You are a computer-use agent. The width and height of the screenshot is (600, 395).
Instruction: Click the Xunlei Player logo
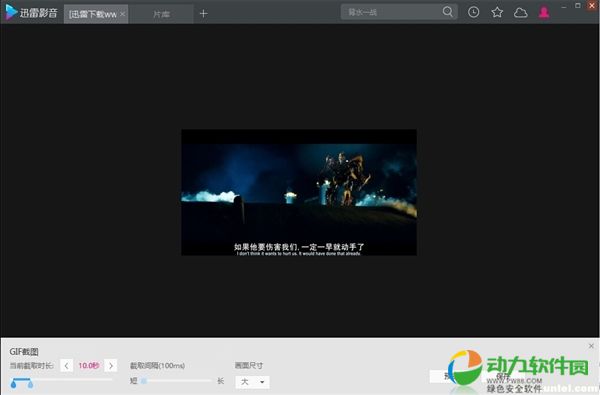pos(31,13)
